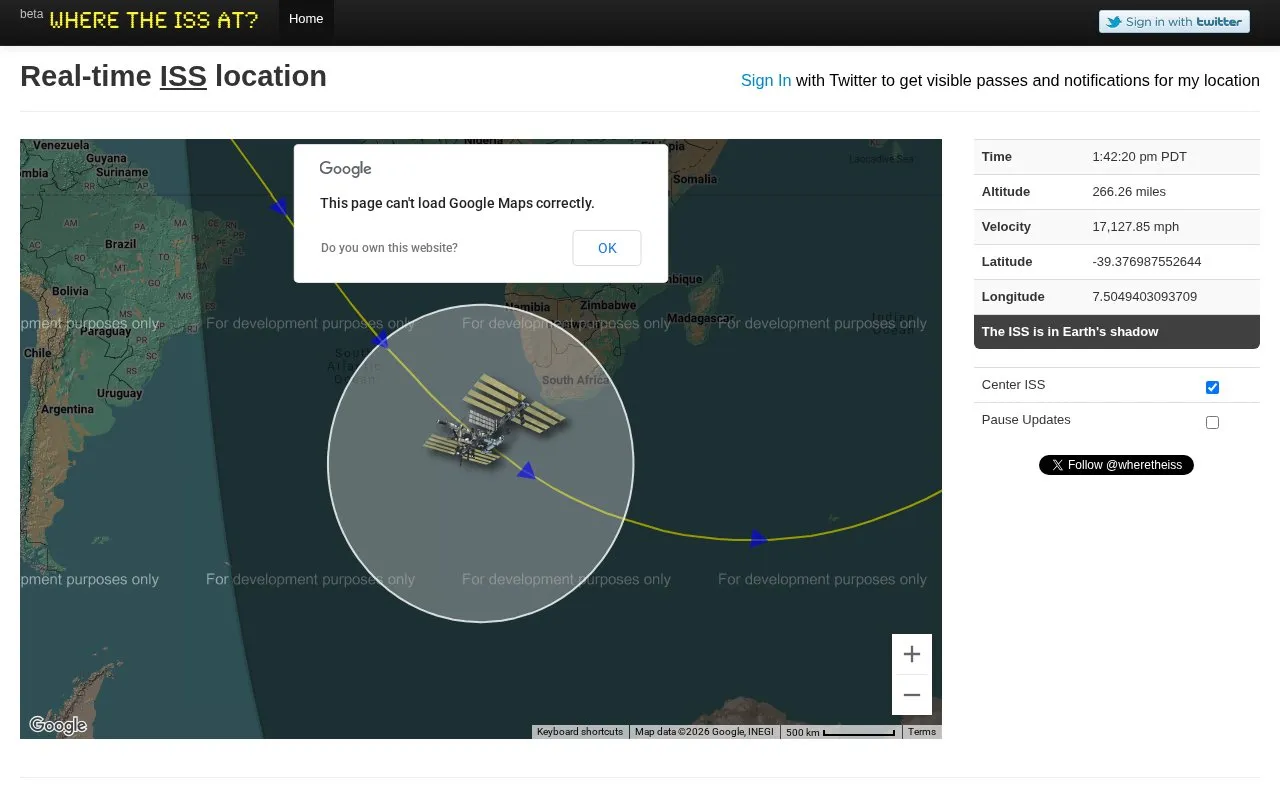The width and height of the screenshot is (1280, 800).
Task: Zoom in the map with plus button
Action: coord(912,654)
